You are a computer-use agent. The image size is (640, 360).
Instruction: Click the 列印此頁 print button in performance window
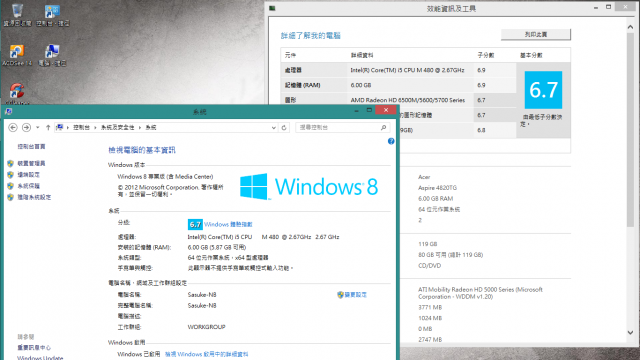pos(536,35)
